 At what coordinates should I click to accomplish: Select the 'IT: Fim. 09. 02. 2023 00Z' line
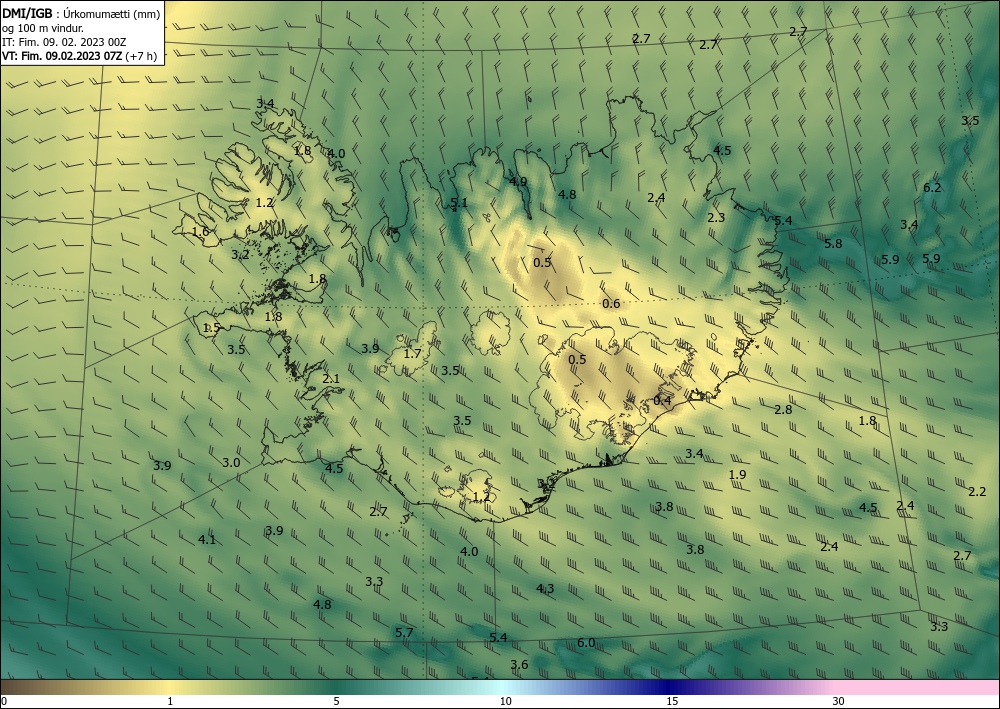pyautogui.click(x=64, y=42)
